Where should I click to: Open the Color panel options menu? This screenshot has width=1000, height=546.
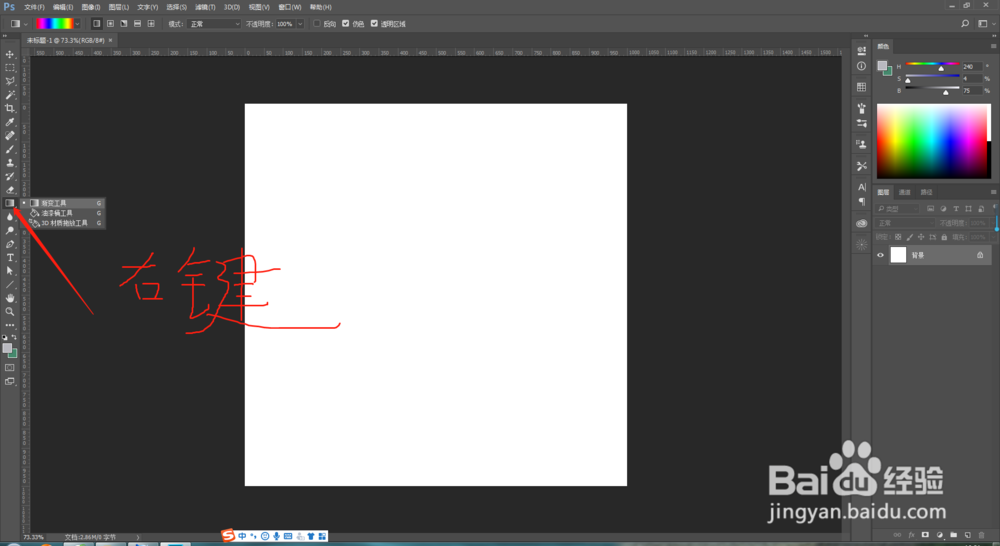993,46
